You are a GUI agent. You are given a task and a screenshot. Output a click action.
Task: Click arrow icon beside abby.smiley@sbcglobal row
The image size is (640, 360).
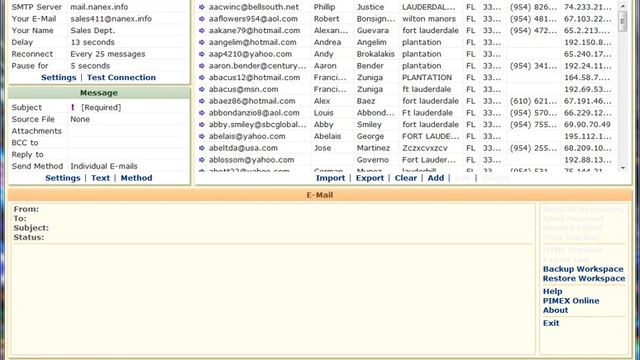tap(202, 124)
